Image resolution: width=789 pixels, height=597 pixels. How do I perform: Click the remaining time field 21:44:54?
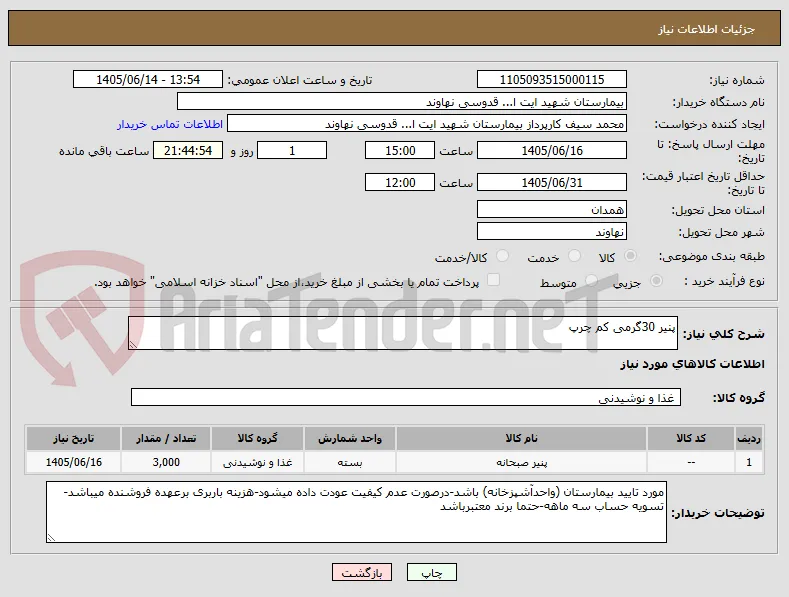click(188, 151)
